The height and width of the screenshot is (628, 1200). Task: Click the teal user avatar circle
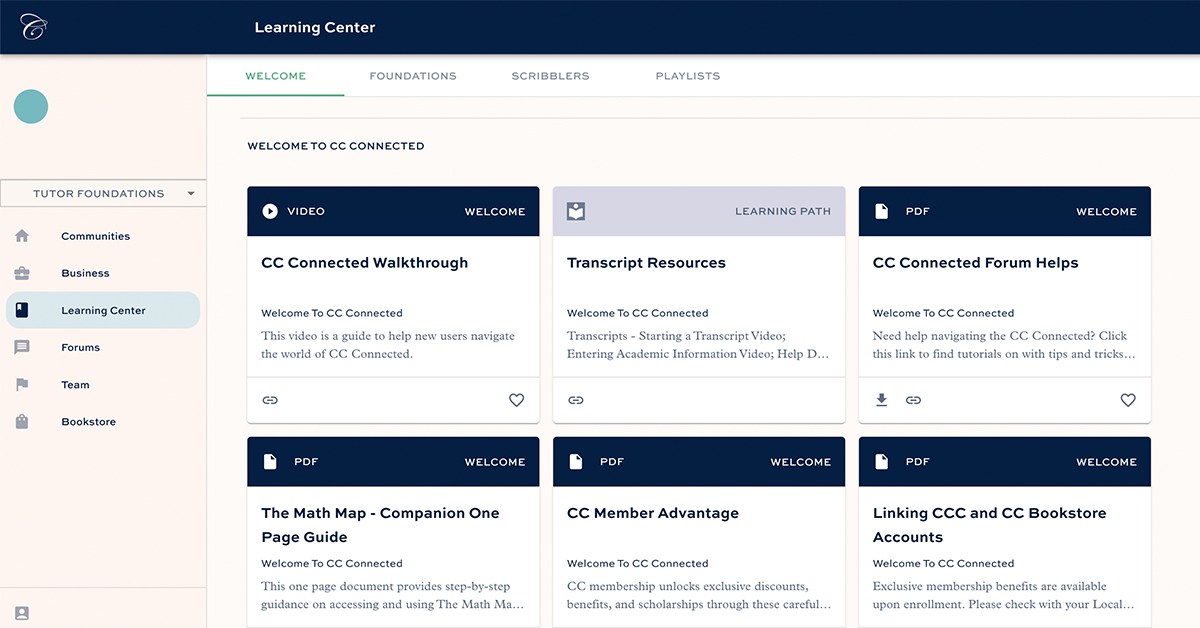pos(31,107)
